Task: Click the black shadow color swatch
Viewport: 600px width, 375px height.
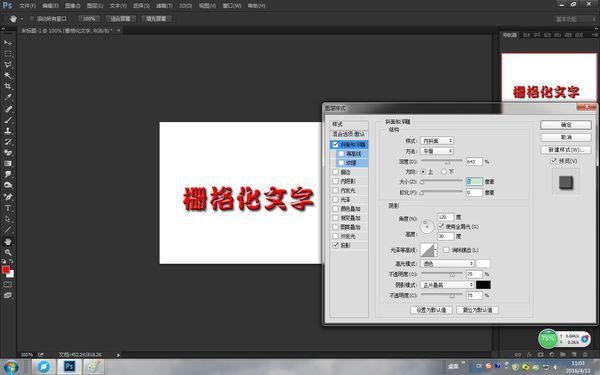Action: (x=483, y=285)
